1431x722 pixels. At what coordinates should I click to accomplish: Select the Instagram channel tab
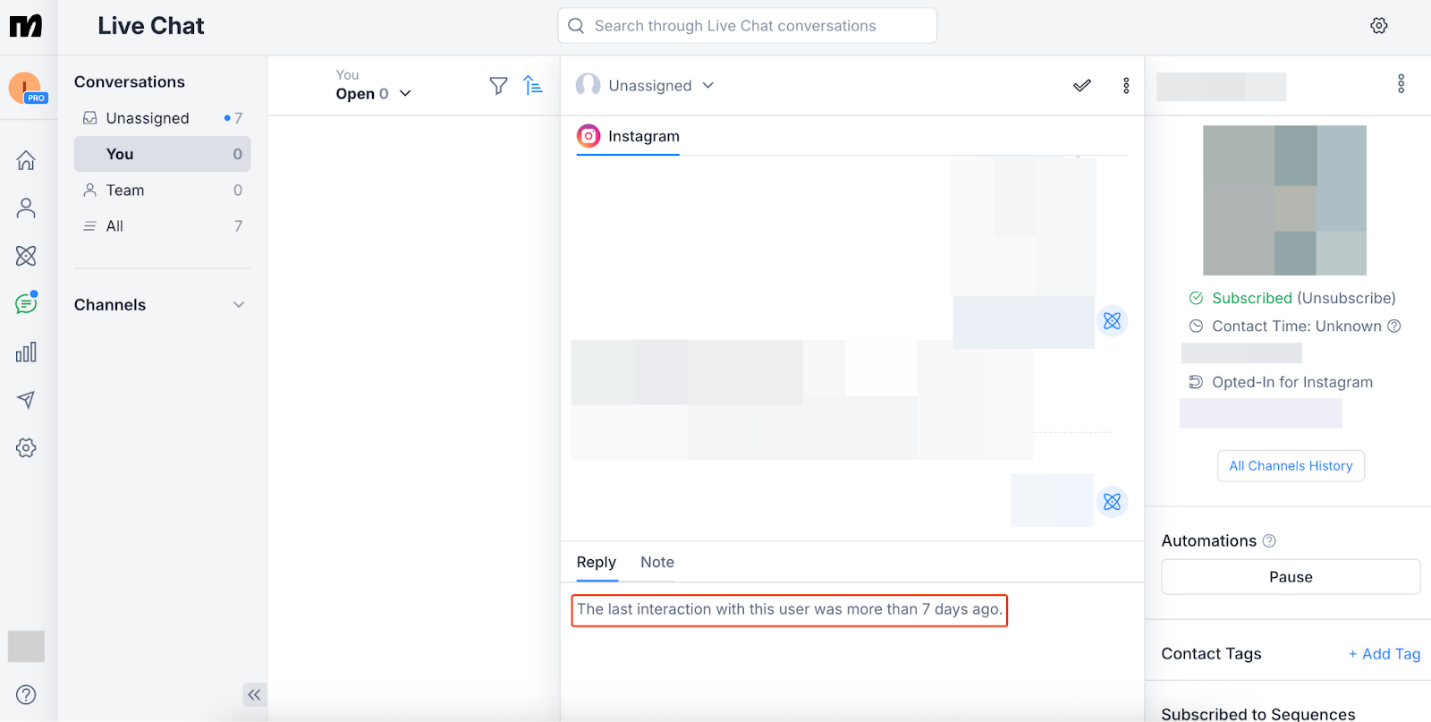[628, 135]
